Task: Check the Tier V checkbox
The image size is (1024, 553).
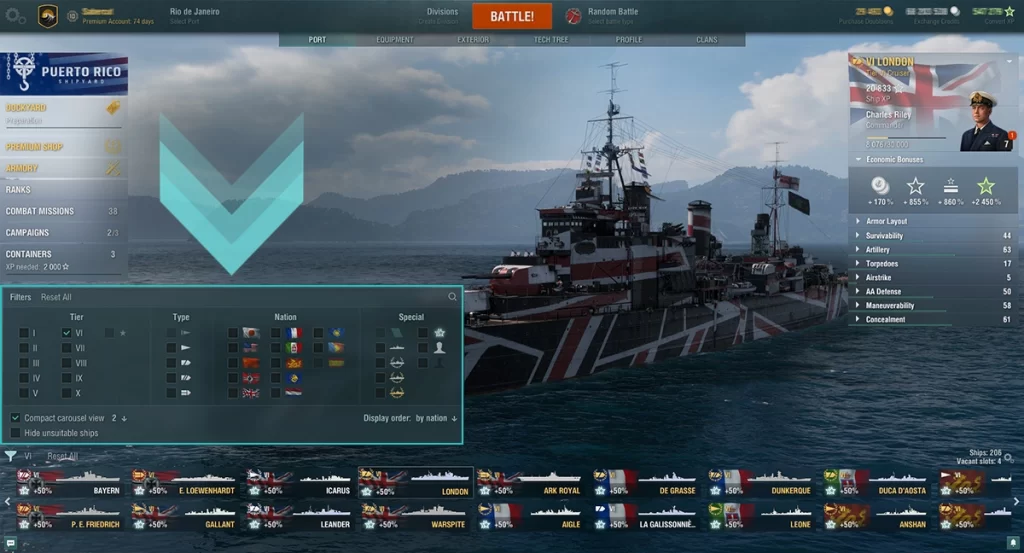Action: tap(24, 393)
